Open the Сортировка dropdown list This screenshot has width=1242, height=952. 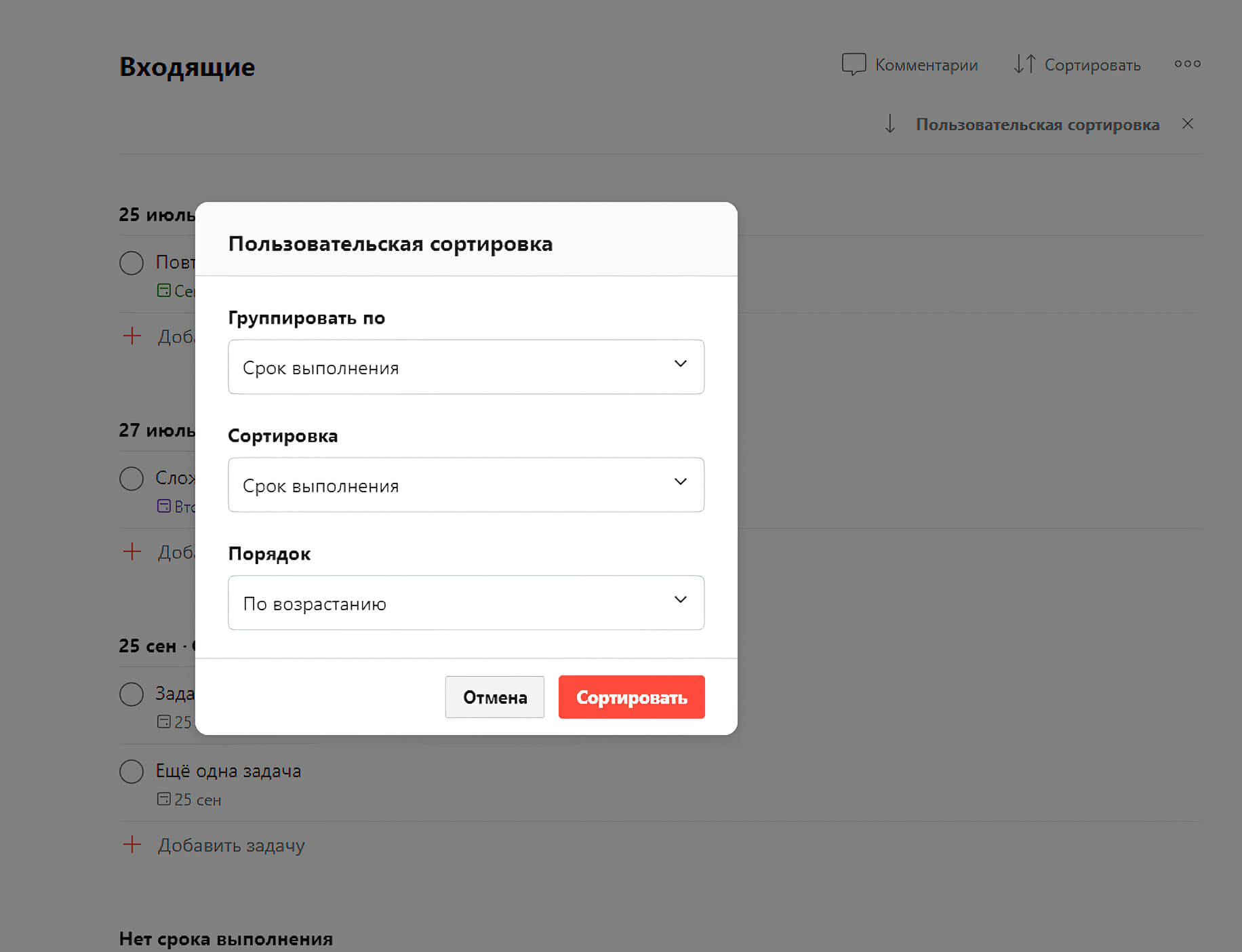tap(466, 485)
